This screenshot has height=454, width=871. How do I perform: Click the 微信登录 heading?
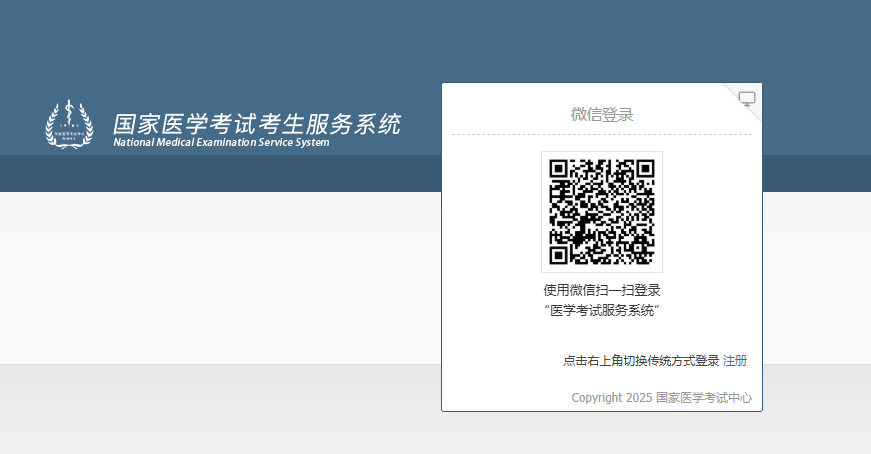click(602, 114)
